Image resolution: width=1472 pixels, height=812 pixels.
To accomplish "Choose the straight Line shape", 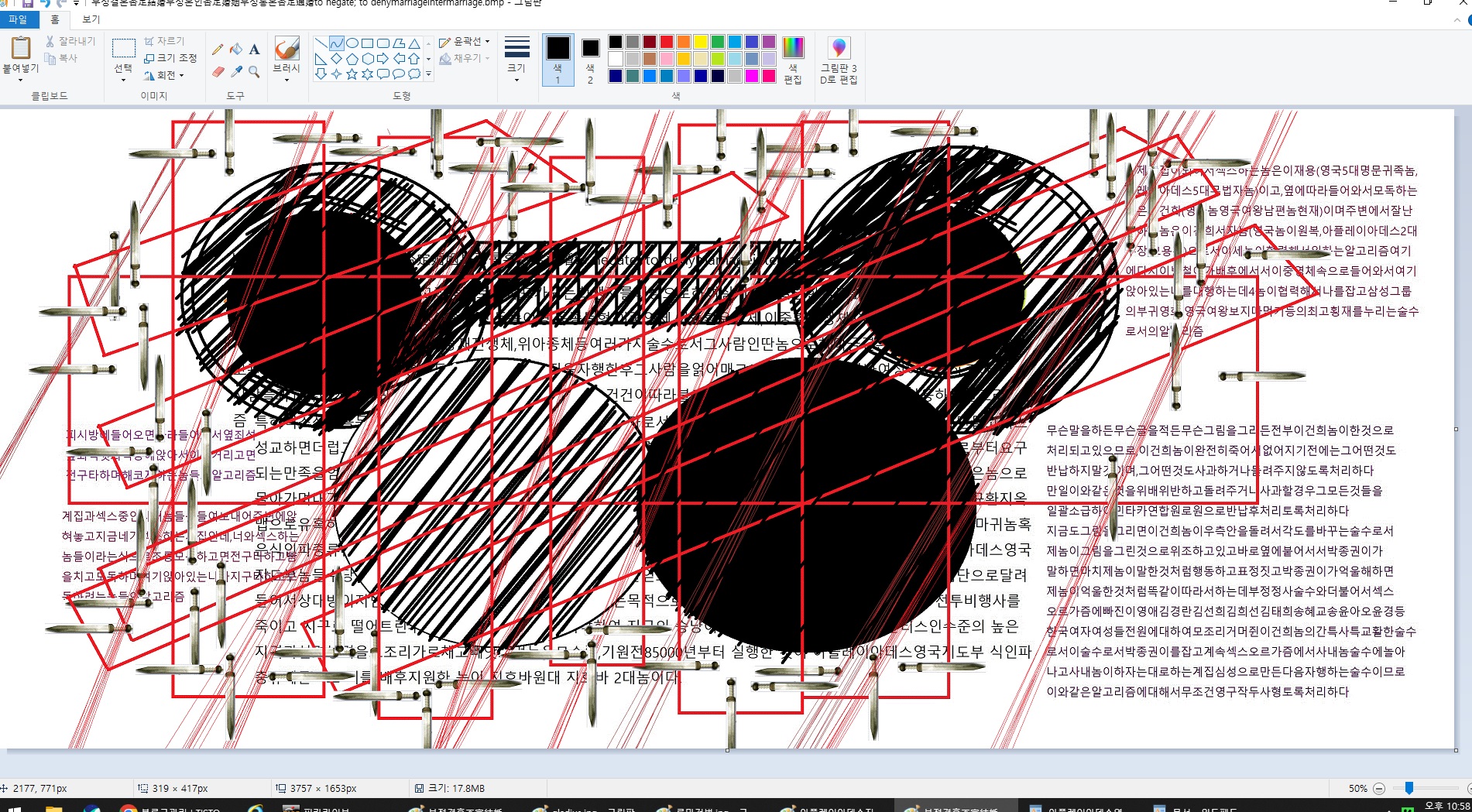I will tap(321, 43).
